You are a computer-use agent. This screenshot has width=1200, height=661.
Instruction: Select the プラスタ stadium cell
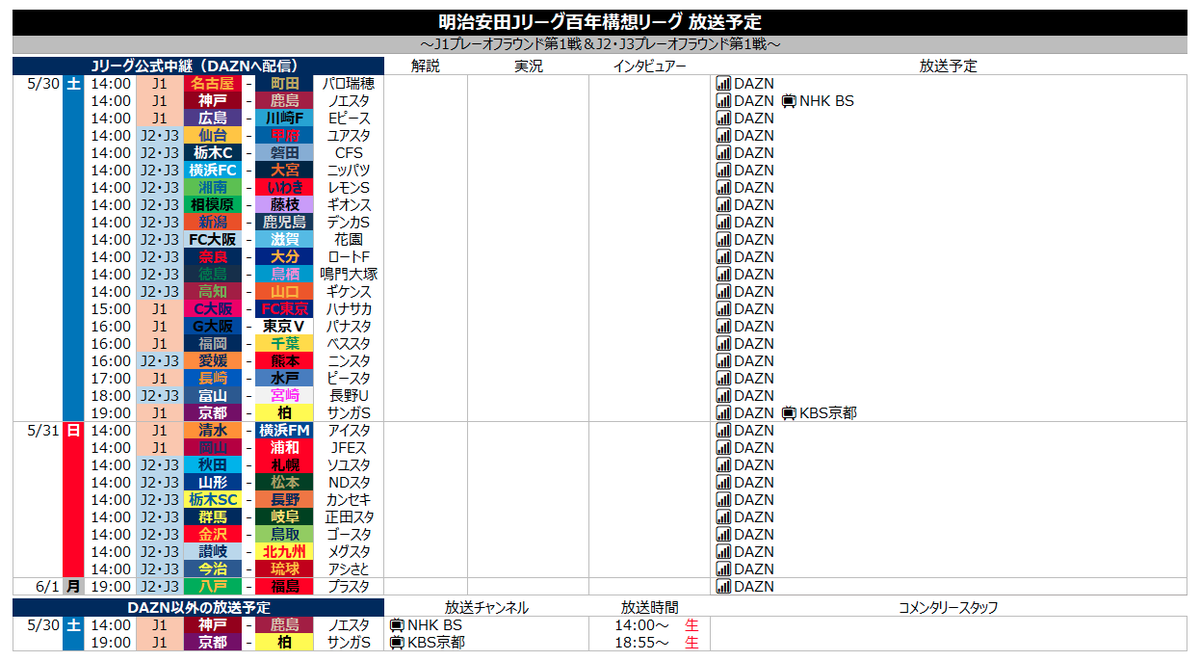coord(349,586)
